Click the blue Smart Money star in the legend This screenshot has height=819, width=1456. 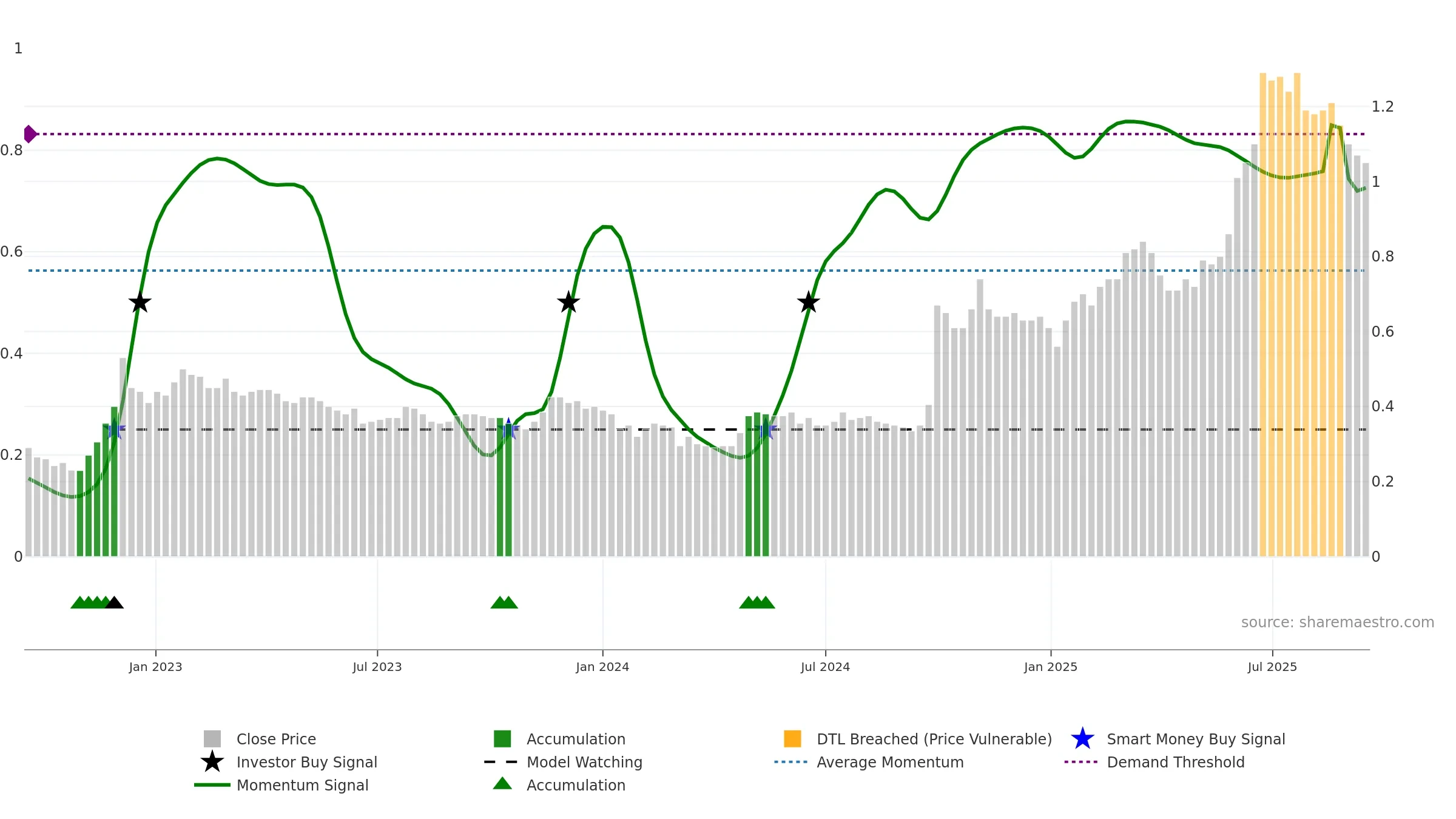point(1082,739)
